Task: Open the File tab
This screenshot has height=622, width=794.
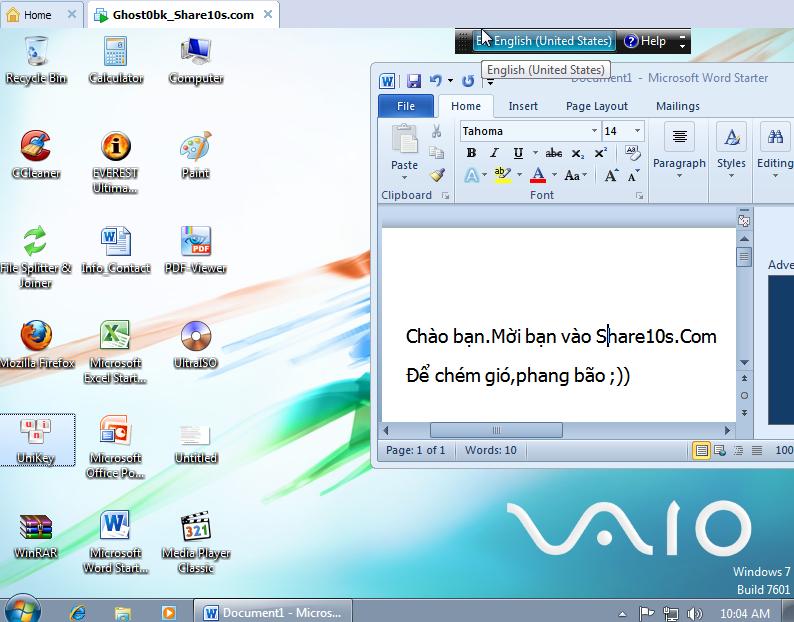Action: click(406, 106)
